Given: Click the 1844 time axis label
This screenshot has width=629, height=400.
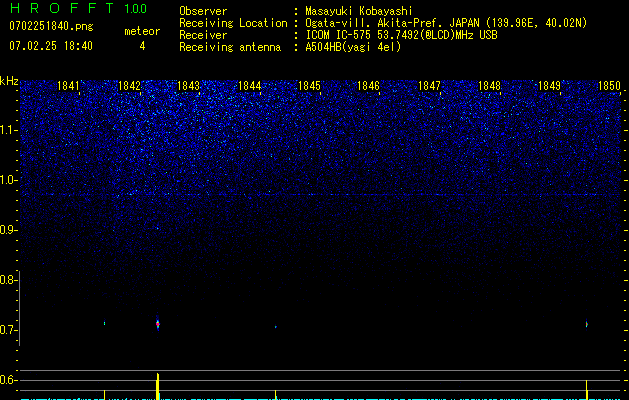Looking at the screenshot, I should pyautogui.click(x=250, y=86).
